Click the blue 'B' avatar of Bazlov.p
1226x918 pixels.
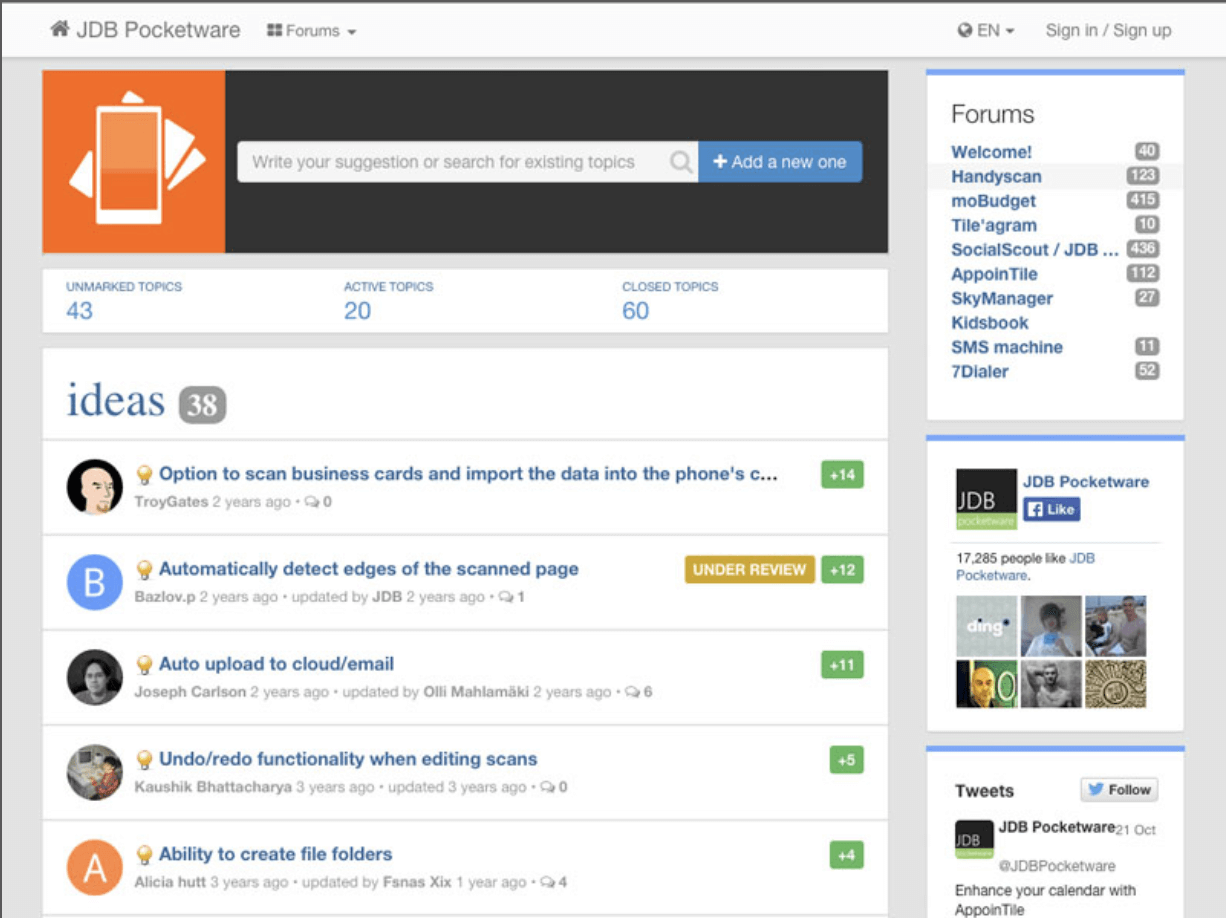tap(95, 582)
